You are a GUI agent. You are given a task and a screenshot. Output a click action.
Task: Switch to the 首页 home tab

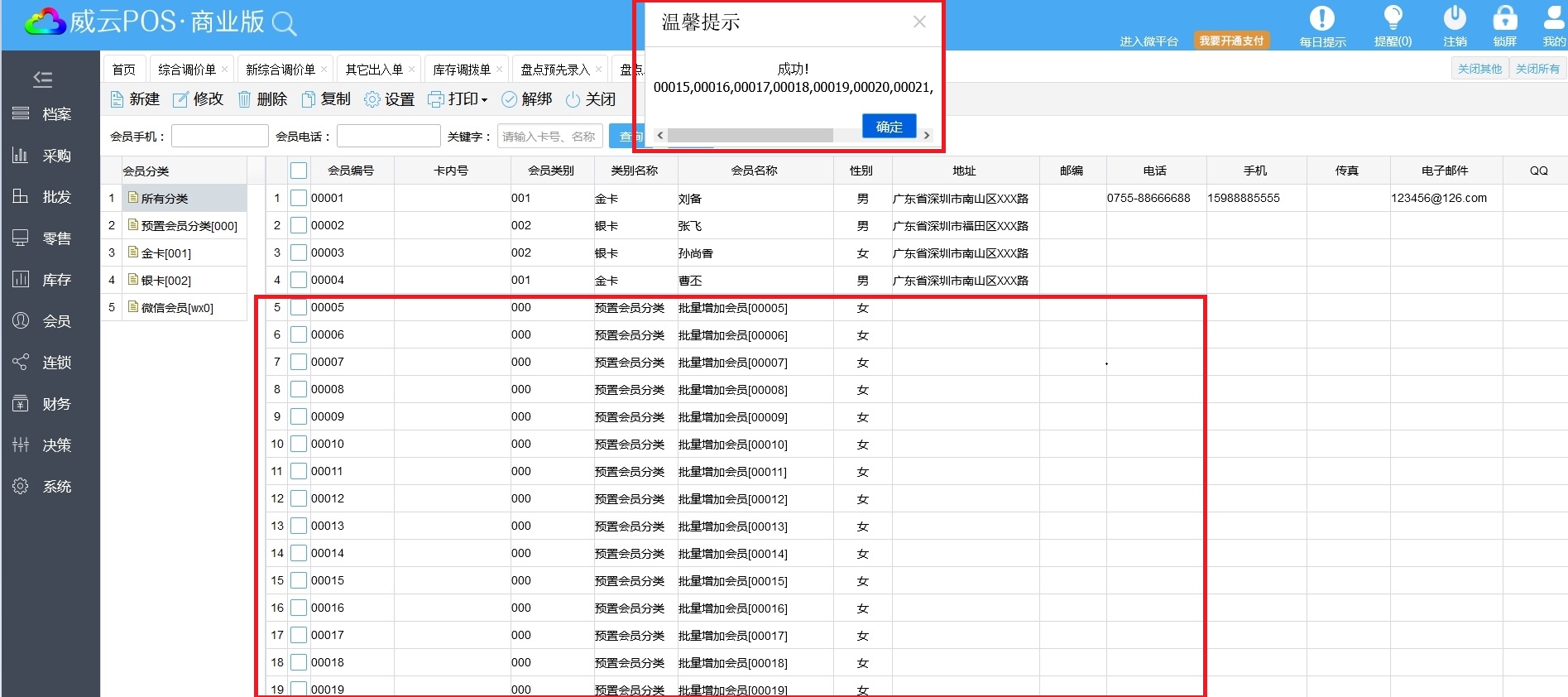pos(124,70)
